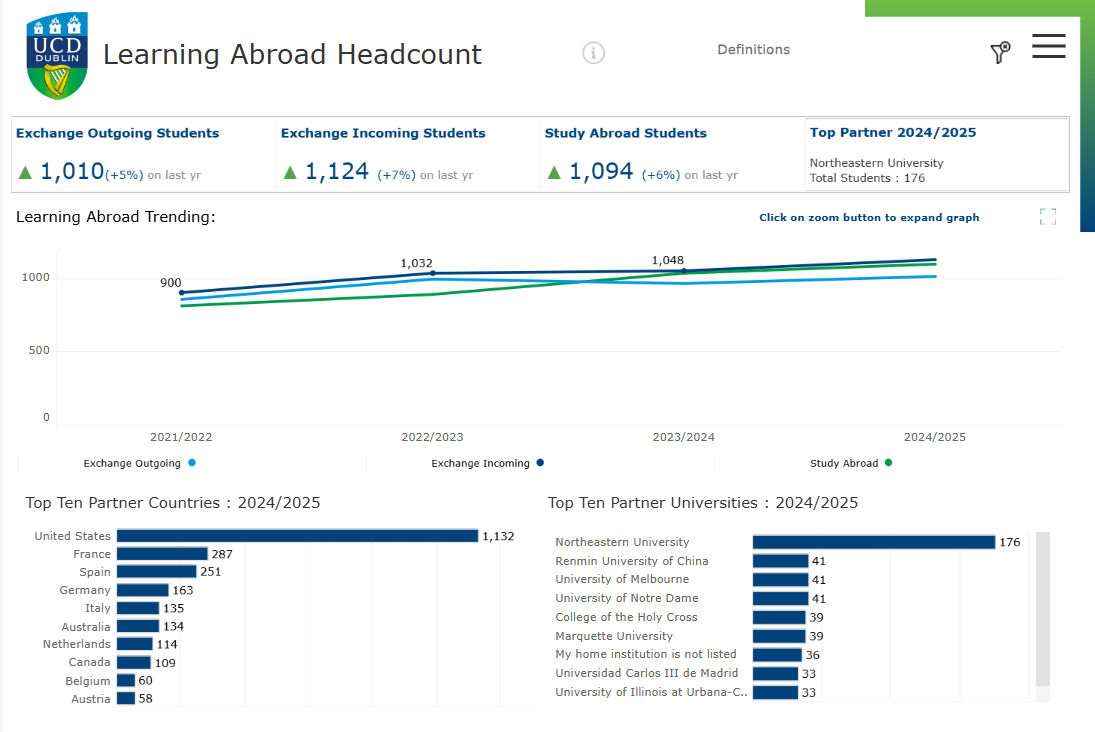Open the info tooltip beside the page title

[x=593, y=53]
